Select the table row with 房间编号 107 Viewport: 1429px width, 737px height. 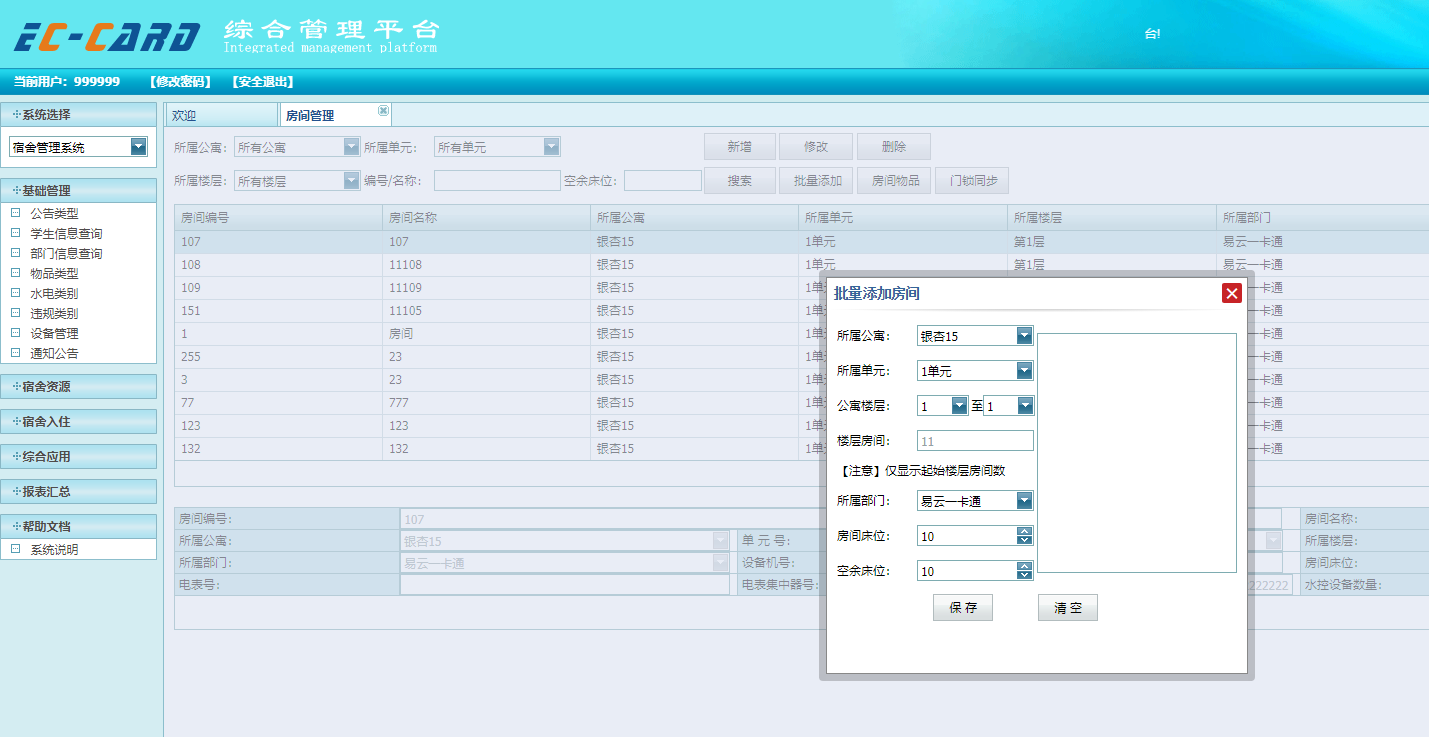(x=801, y=242)
